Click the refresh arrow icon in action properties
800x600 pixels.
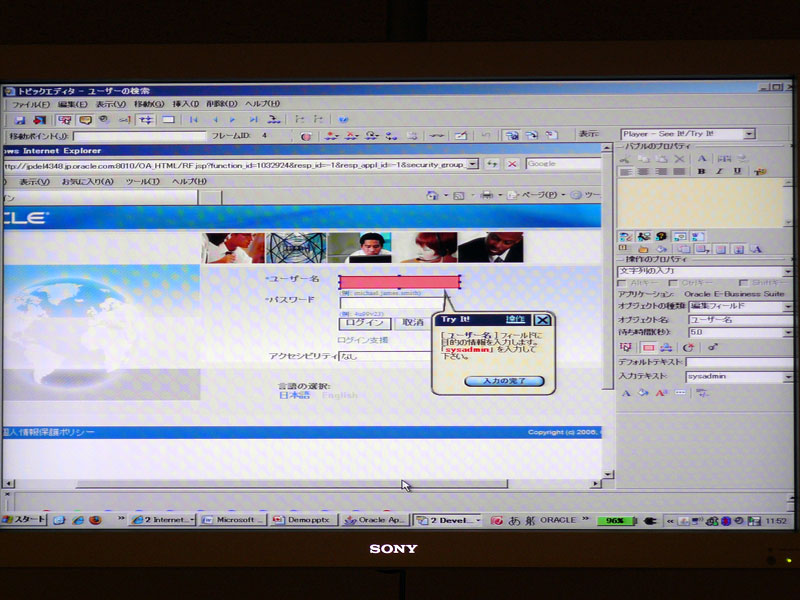[688, 347]
